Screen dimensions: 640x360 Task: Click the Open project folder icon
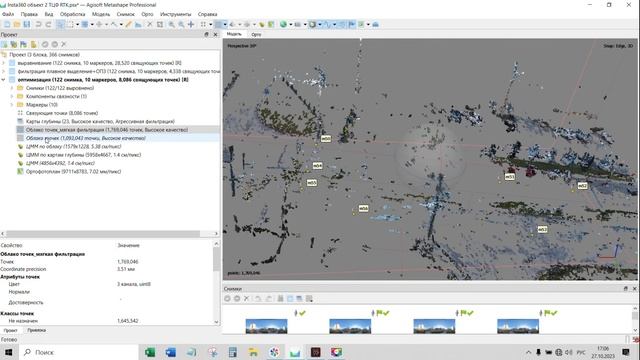17,24
